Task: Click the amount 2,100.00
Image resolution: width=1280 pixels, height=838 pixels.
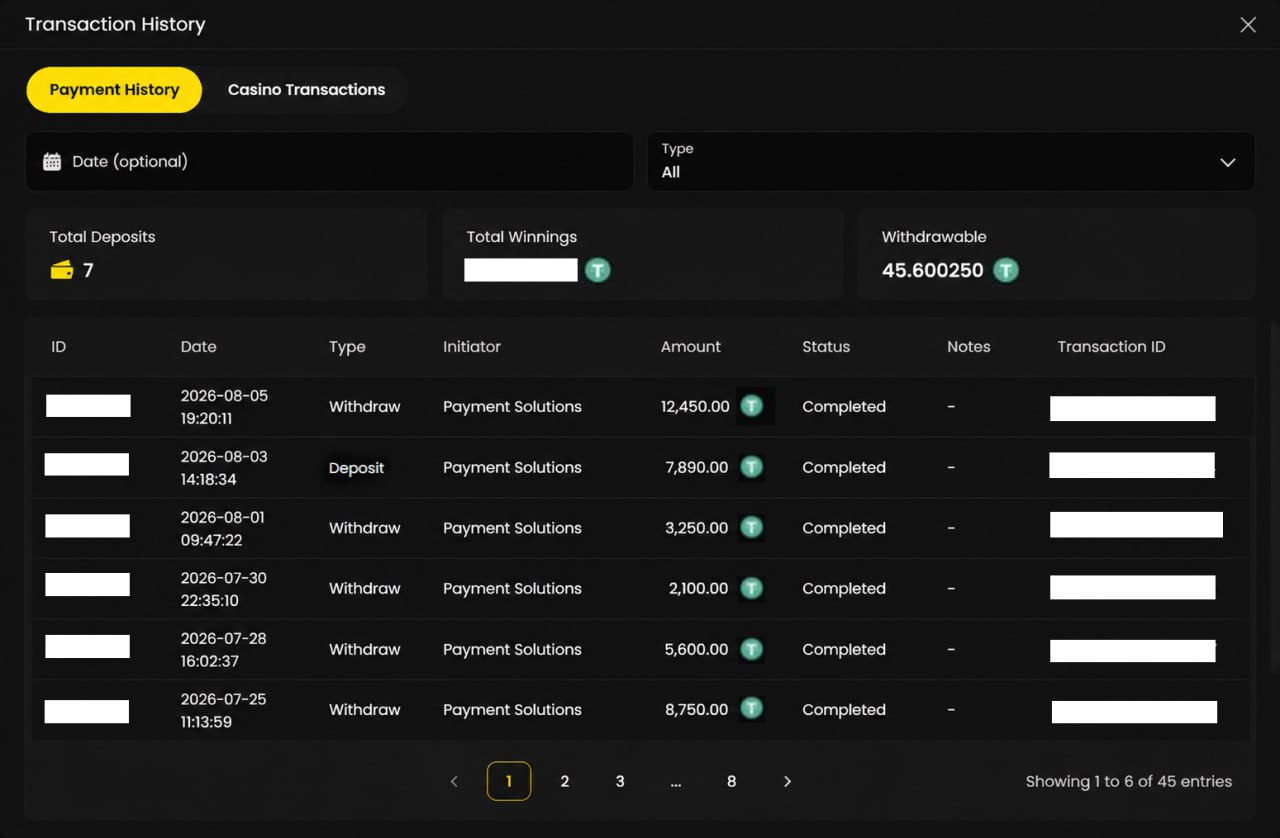Action: tap(698, 588)
